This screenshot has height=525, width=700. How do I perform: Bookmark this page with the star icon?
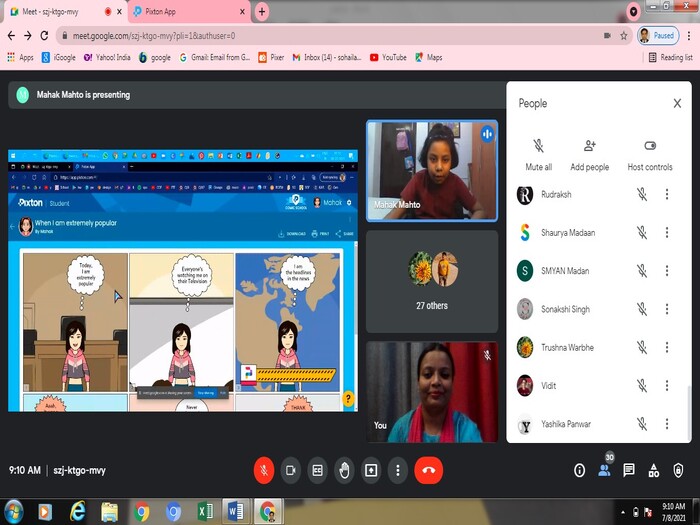(624, 36)
